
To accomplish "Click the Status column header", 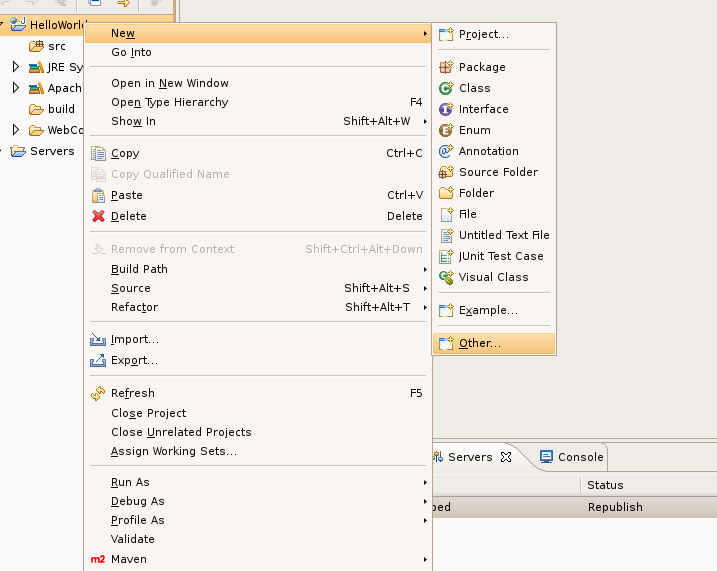I will [x=605, y=485].
